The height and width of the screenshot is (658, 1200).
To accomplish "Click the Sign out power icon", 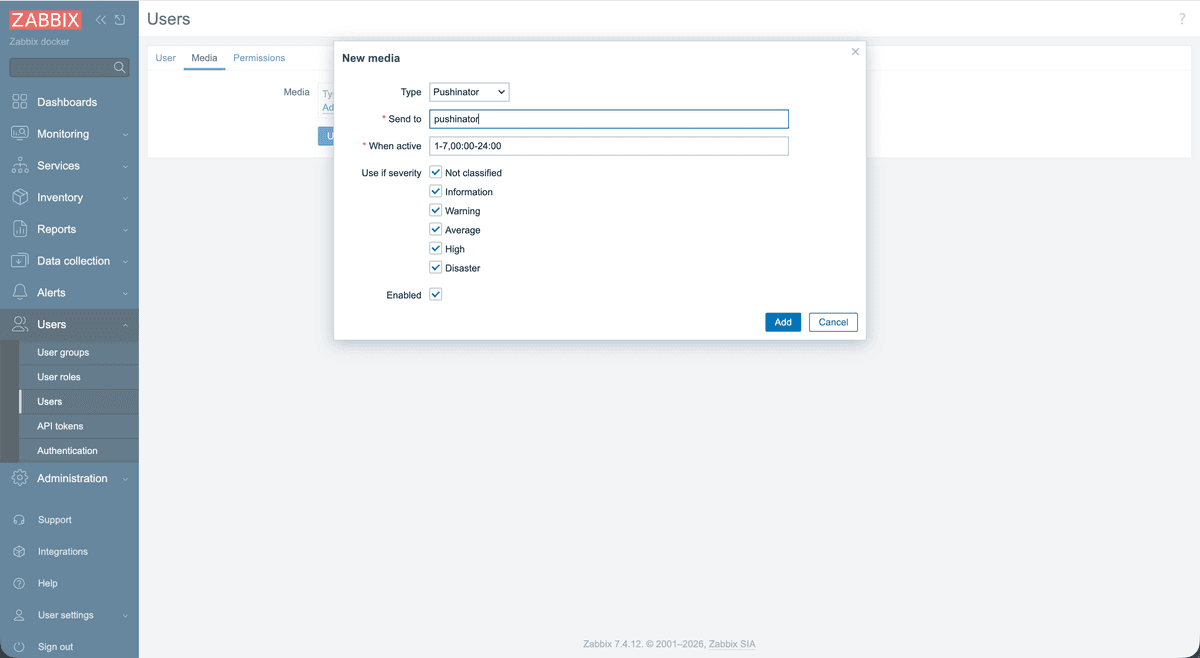I will pos(19,647).
